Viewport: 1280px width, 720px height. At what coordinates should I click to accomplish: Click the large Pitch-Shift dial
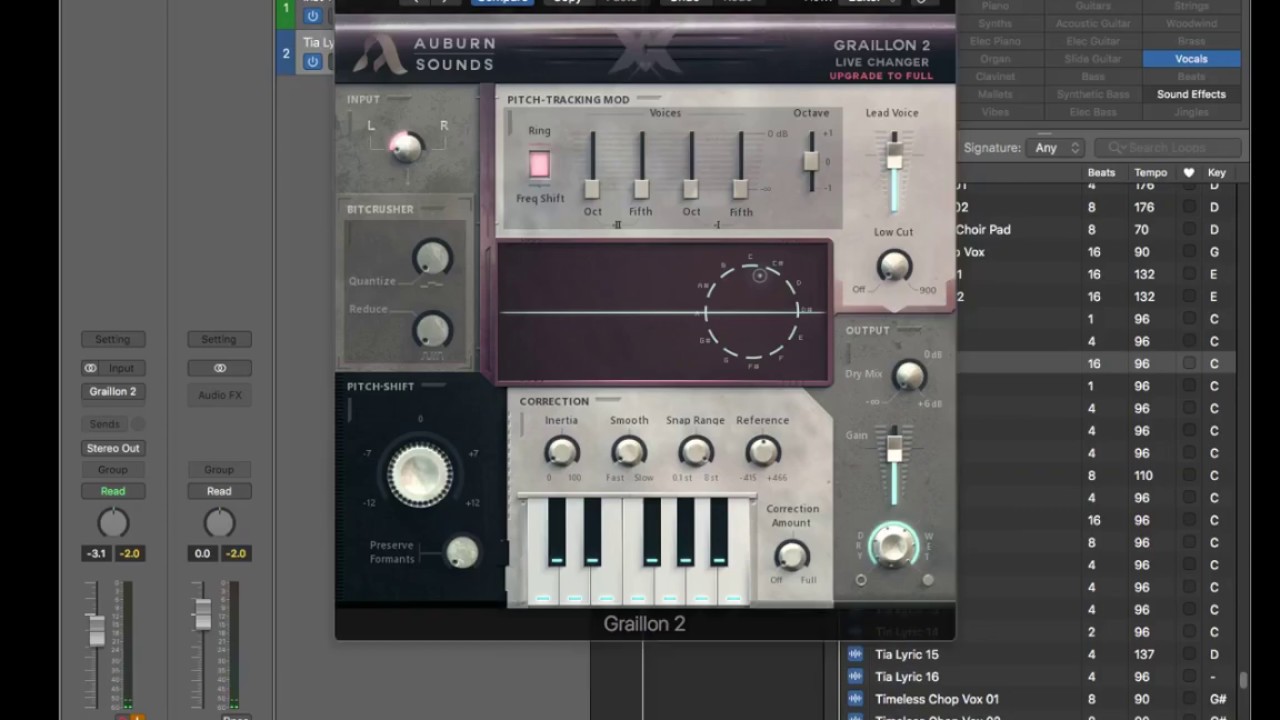point(420,473)
